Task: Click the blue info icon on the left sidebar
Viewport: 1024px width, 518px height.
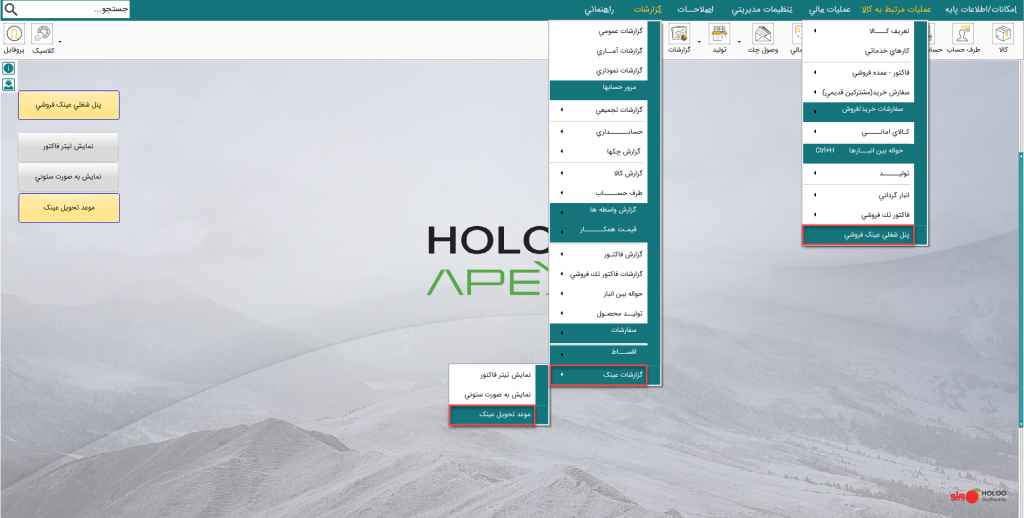Action: tap(8, 69)
